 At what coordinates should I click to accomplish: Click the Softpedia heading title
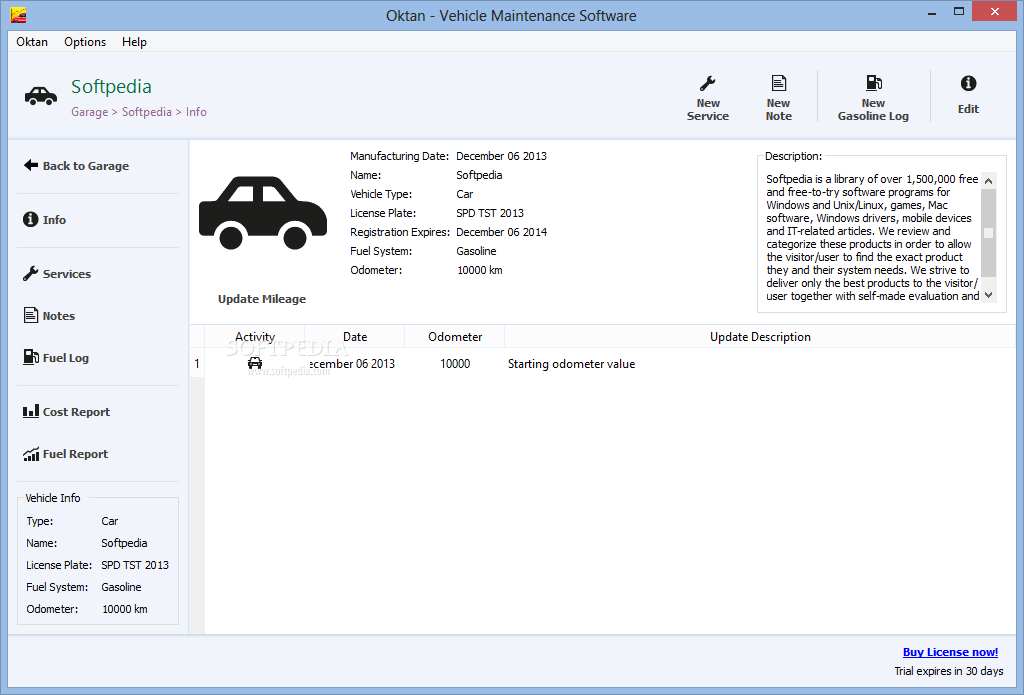111,86
